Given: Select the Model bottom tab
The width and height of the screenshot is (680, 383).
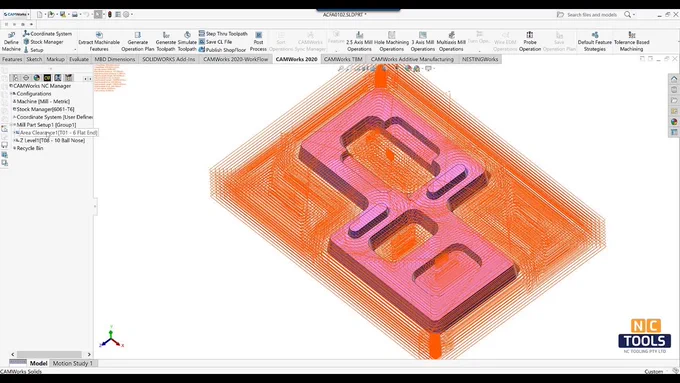Looking at the screenshot, I should 38,363.
